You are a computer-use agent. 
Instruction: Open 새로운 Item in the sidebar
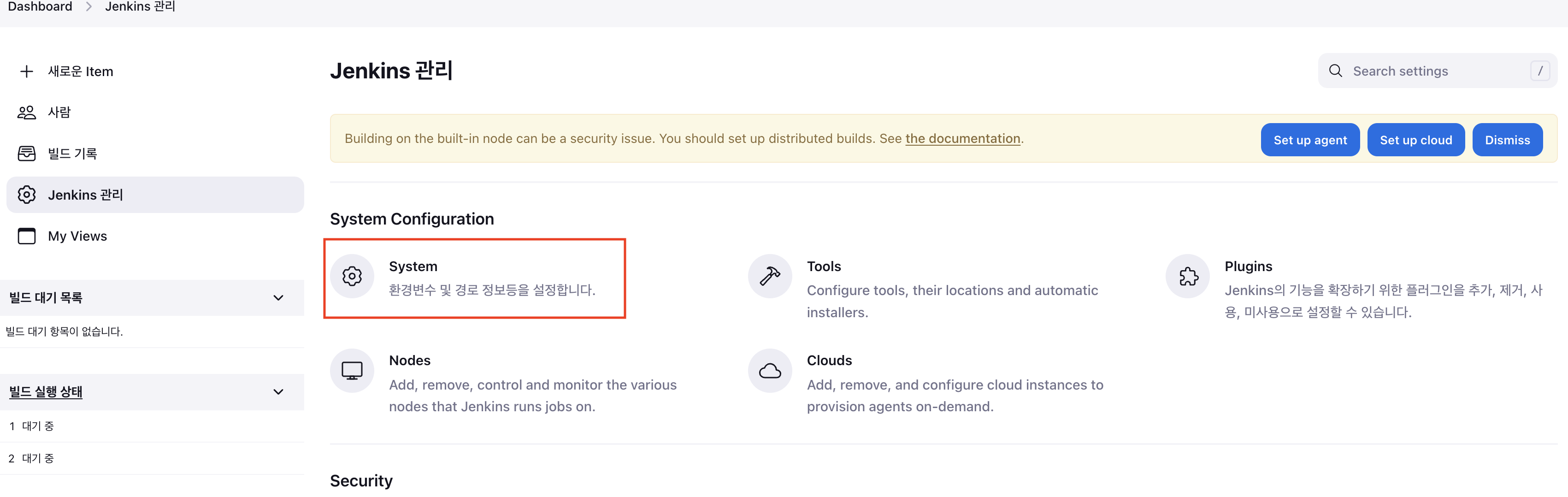pyautogui.click(x=154, y=71)
